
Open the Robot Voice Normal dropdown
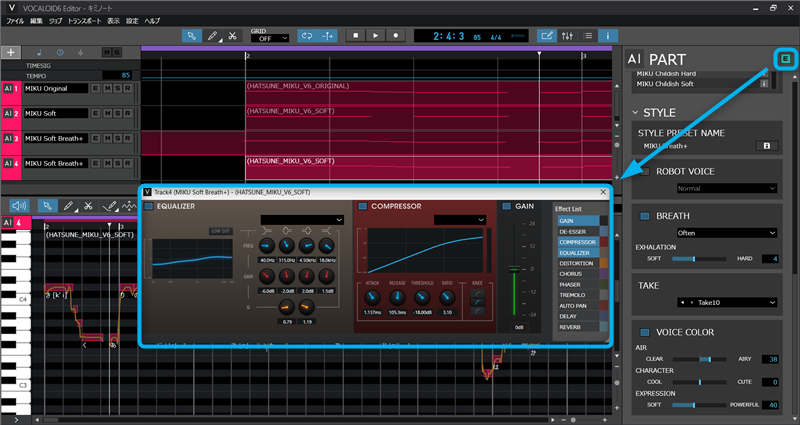pos(727,188)
